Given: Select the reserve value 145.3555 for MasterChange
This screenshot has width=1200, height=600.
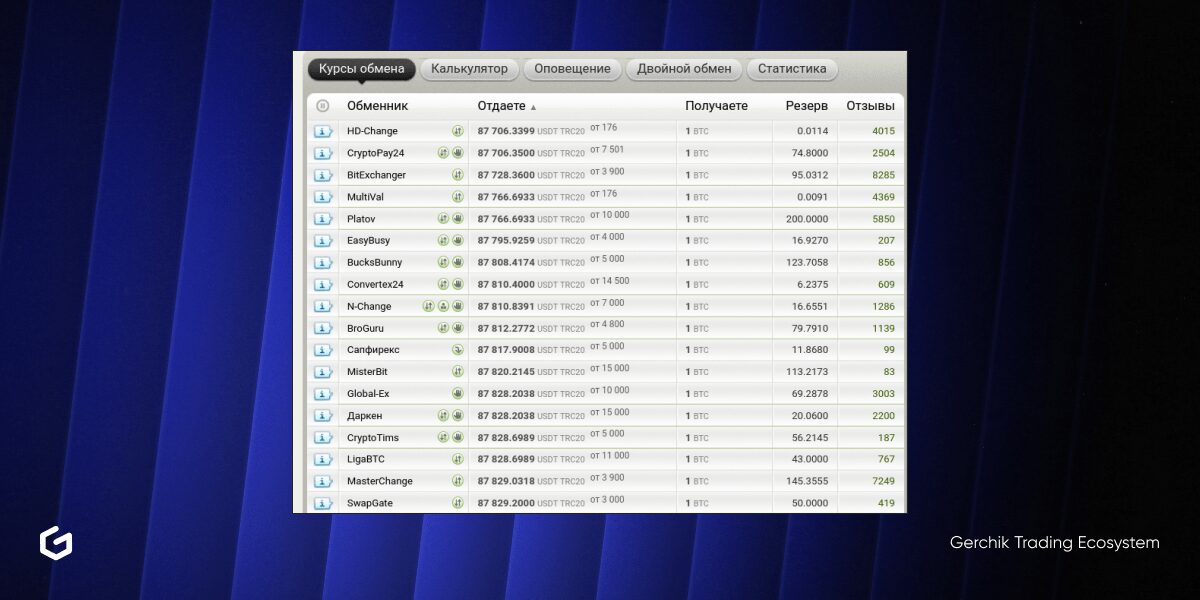Looking at the screenshot, I should [x=807, y=482].
